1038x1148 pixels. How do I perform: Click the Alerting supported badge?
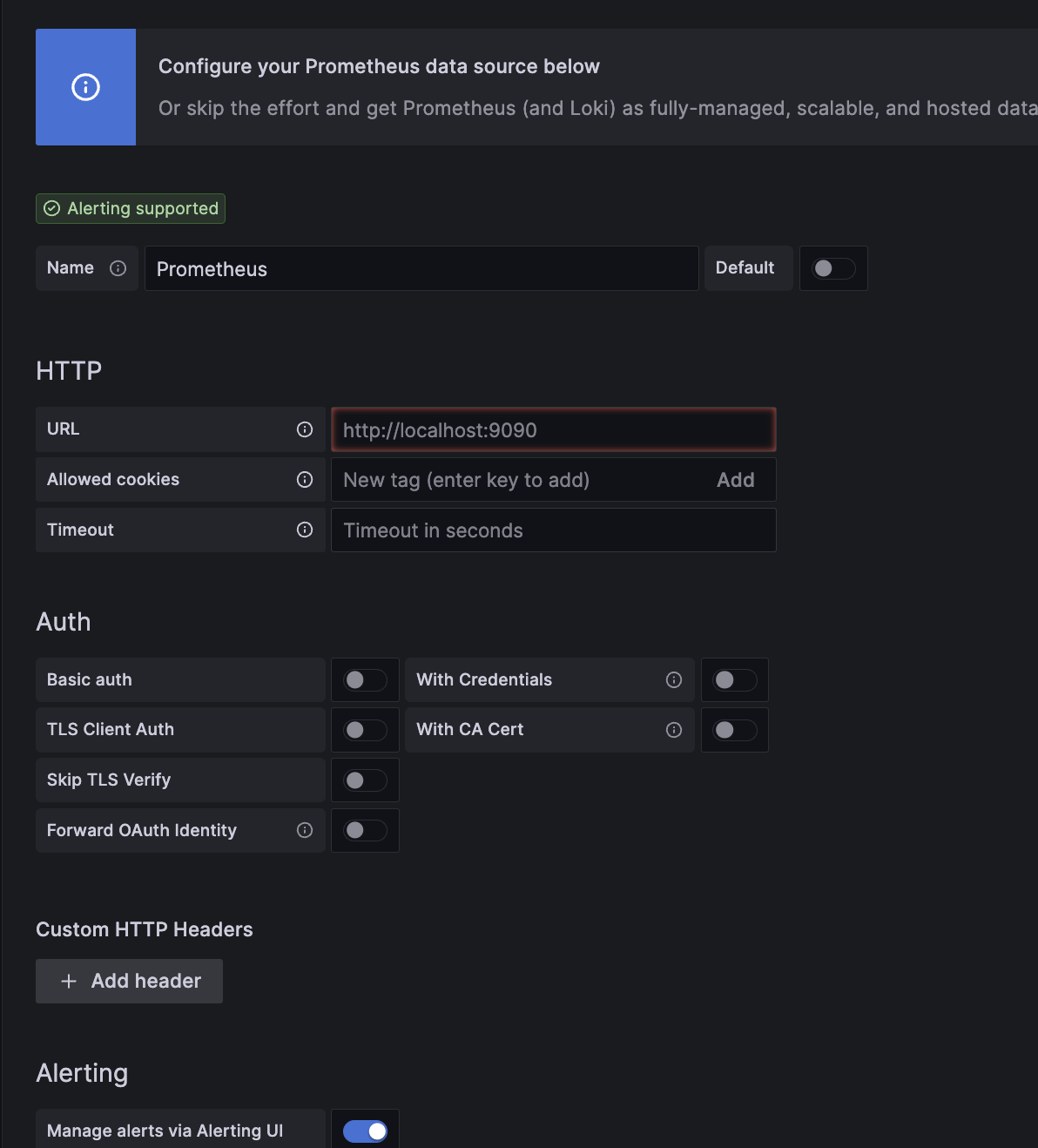coord(131,208)
